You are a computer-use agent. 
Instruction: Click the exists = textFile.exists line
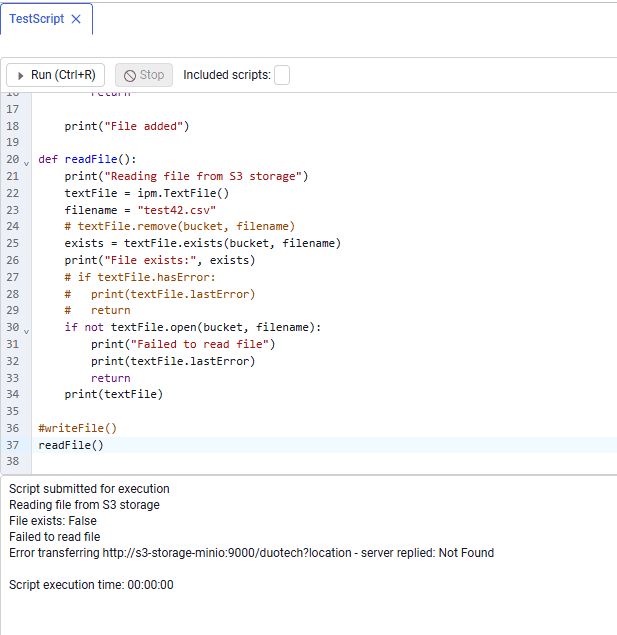click(x=202, y=243)
